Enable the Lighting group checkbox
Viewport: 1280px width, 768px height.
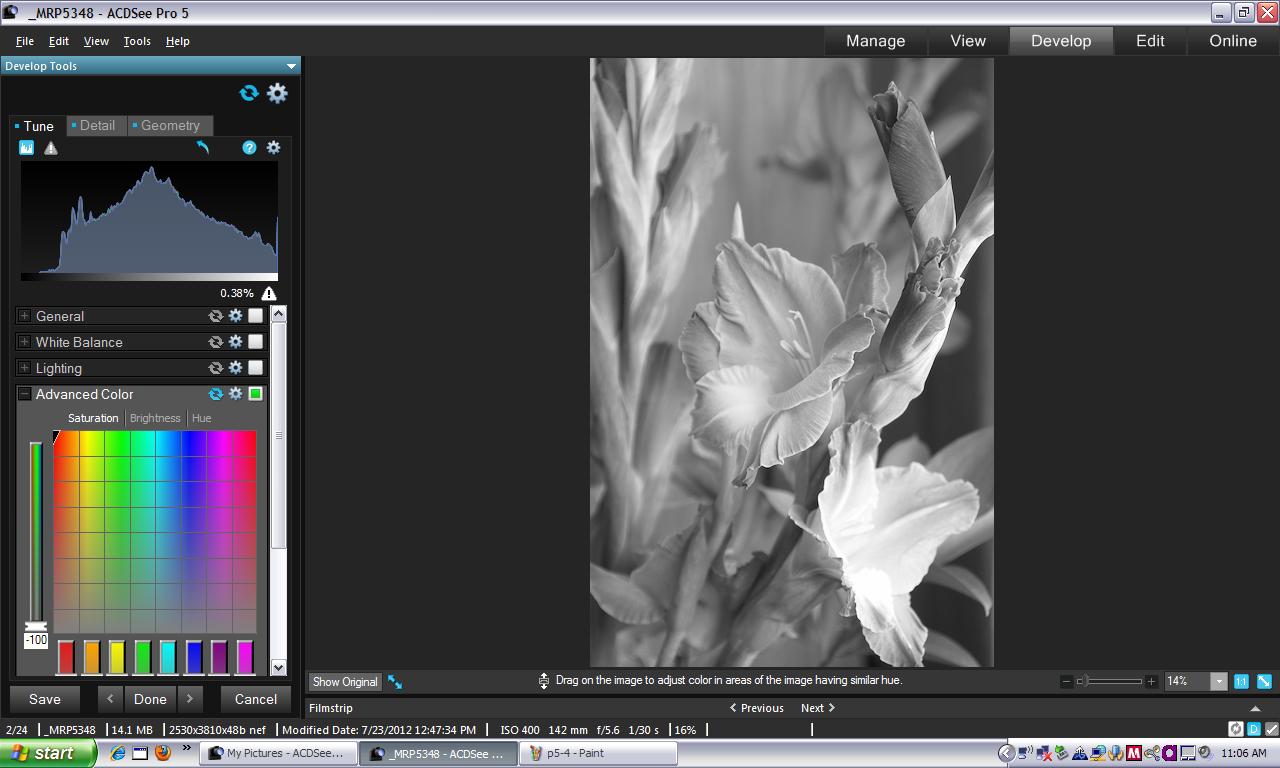[256, 368]
